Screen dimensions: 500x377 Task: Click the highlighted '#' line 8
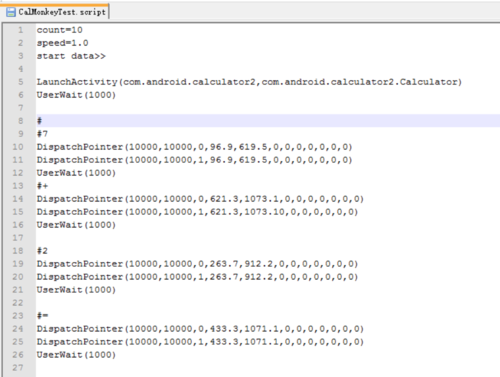click(x=268, y=121)
